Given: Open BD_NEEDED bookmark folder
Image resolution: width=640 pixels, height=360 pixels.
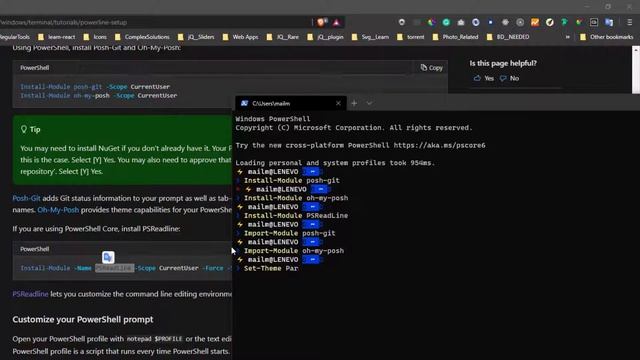Looking at the screenshot, I should click(x=508, y=37).
